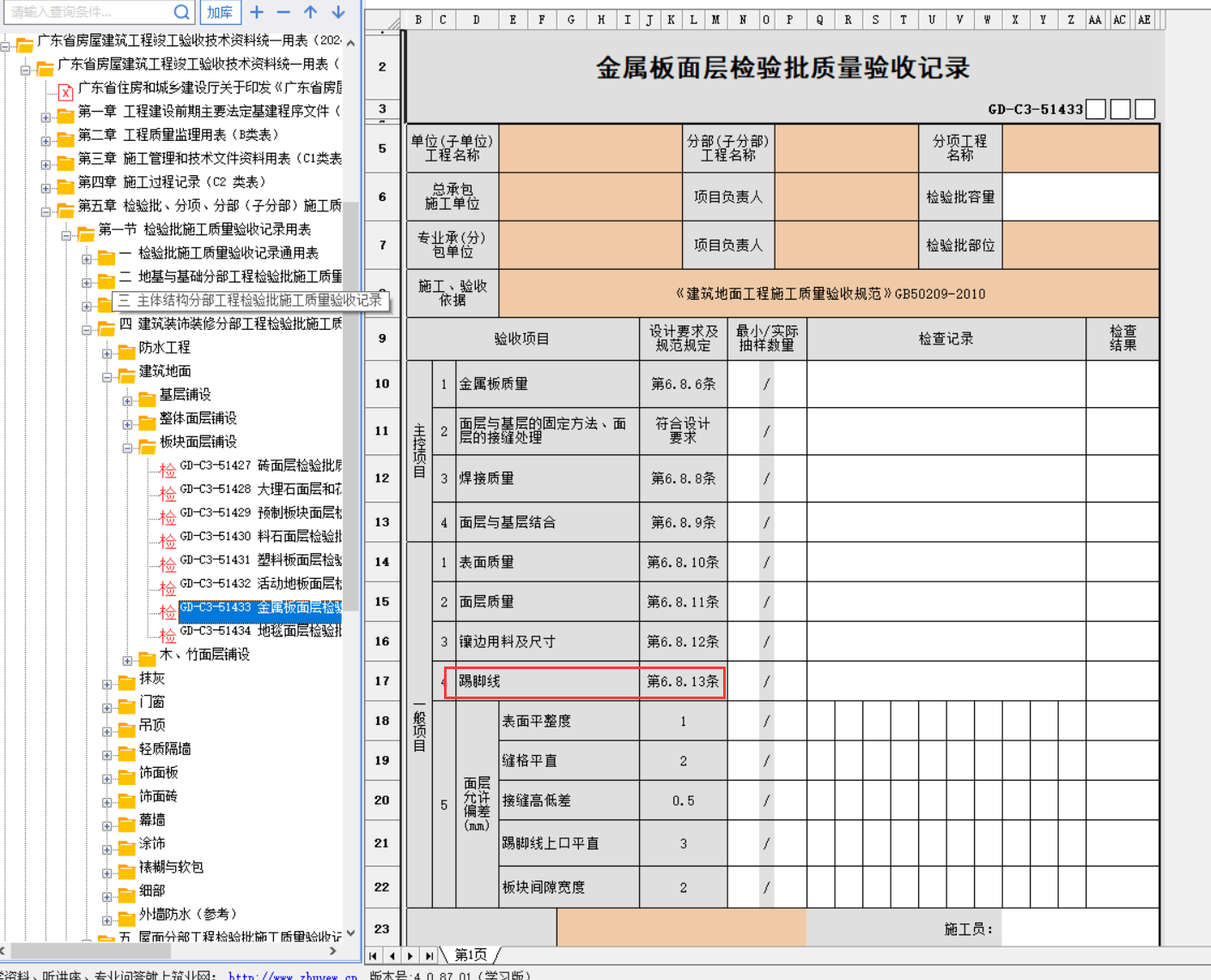Check the middle box after GD-C3-51433
The image size is (1211, 980).
[x=1120, y=109]
